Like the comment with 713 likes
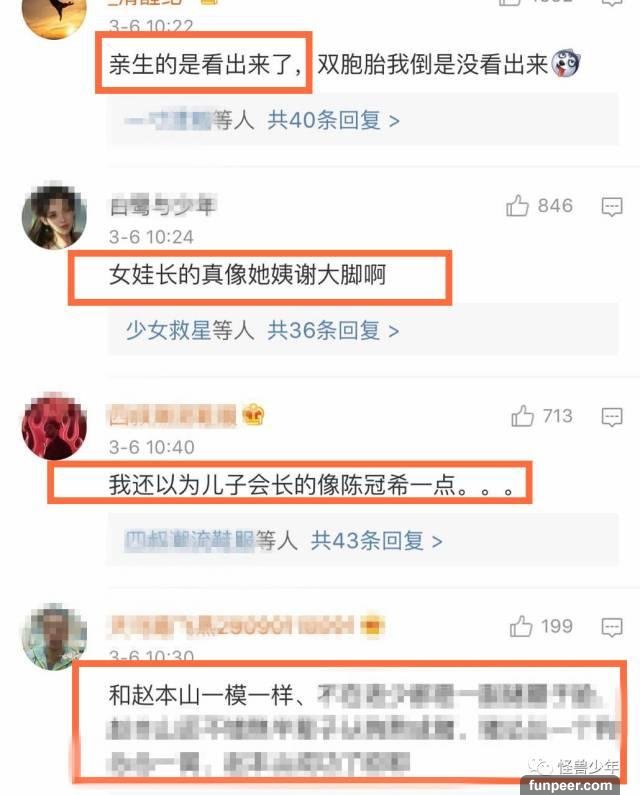This screenshot has height=795, width=640. click(522, 416)
